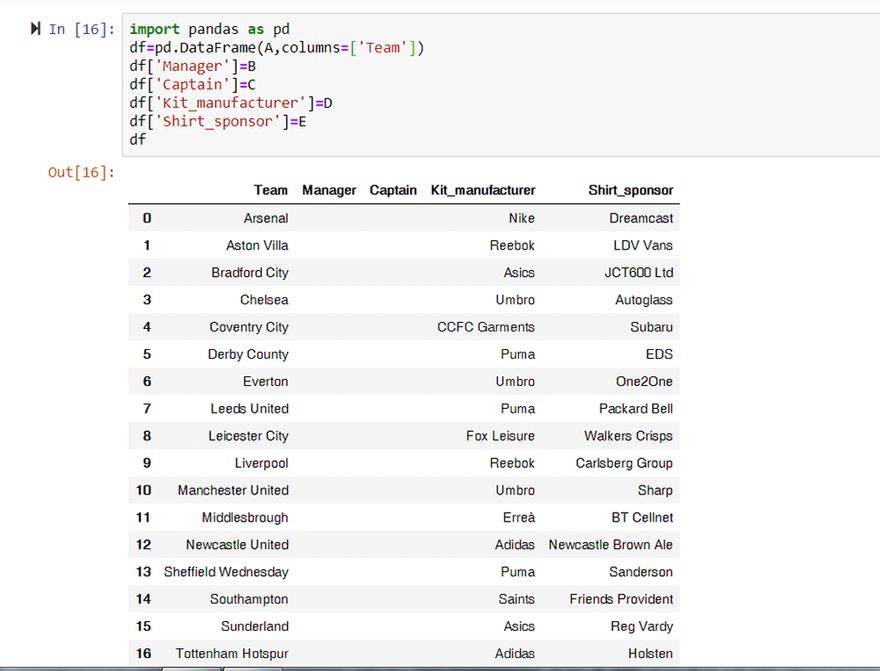The image size is (880, 671).
Task: Click the run cell icon beside In [16]
Action: click(x=36, y=29)
